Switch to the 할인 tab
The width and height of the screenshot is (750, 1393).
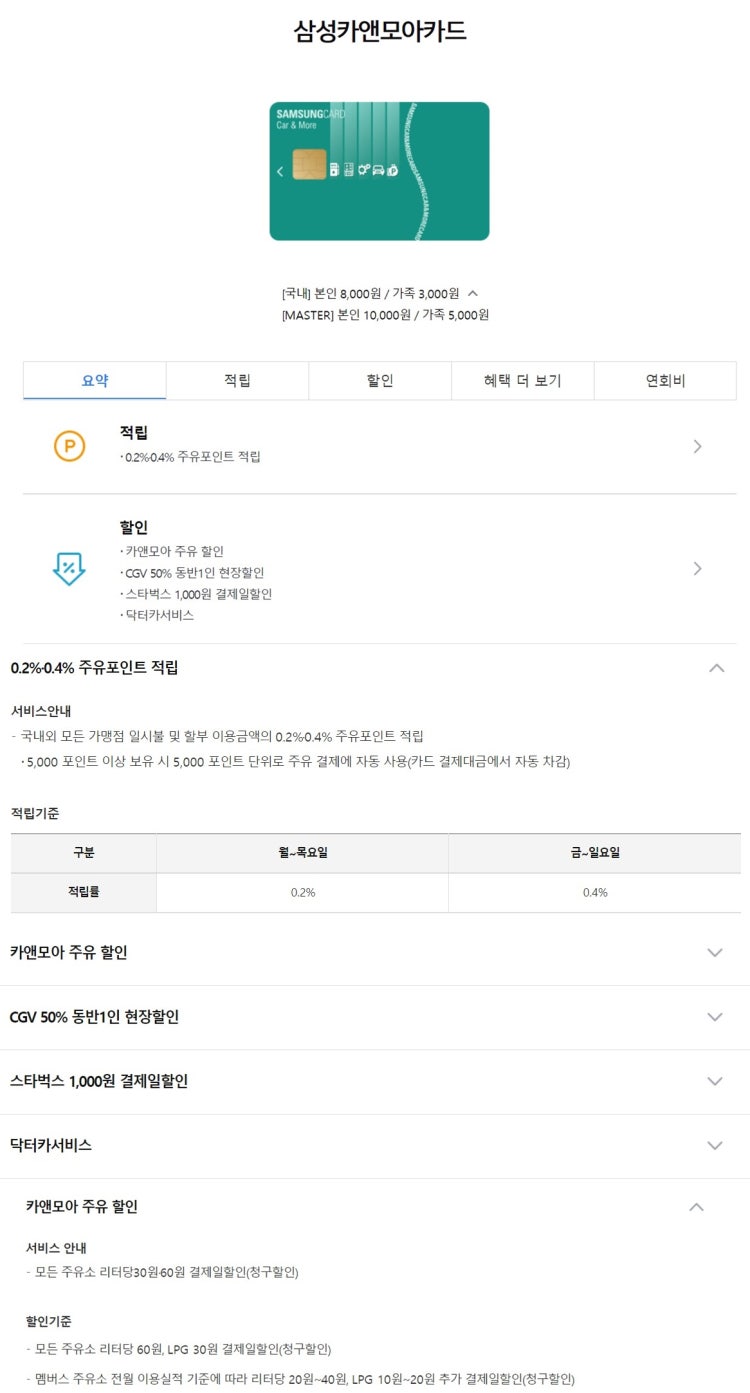click(x=380, y=380)
